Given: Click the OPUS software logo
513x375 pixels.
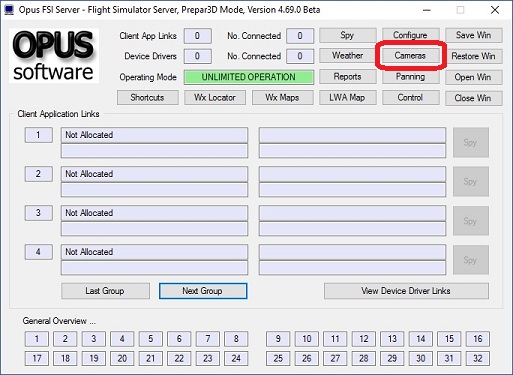Looking at the screenshot, I should (x=54, y=56).
